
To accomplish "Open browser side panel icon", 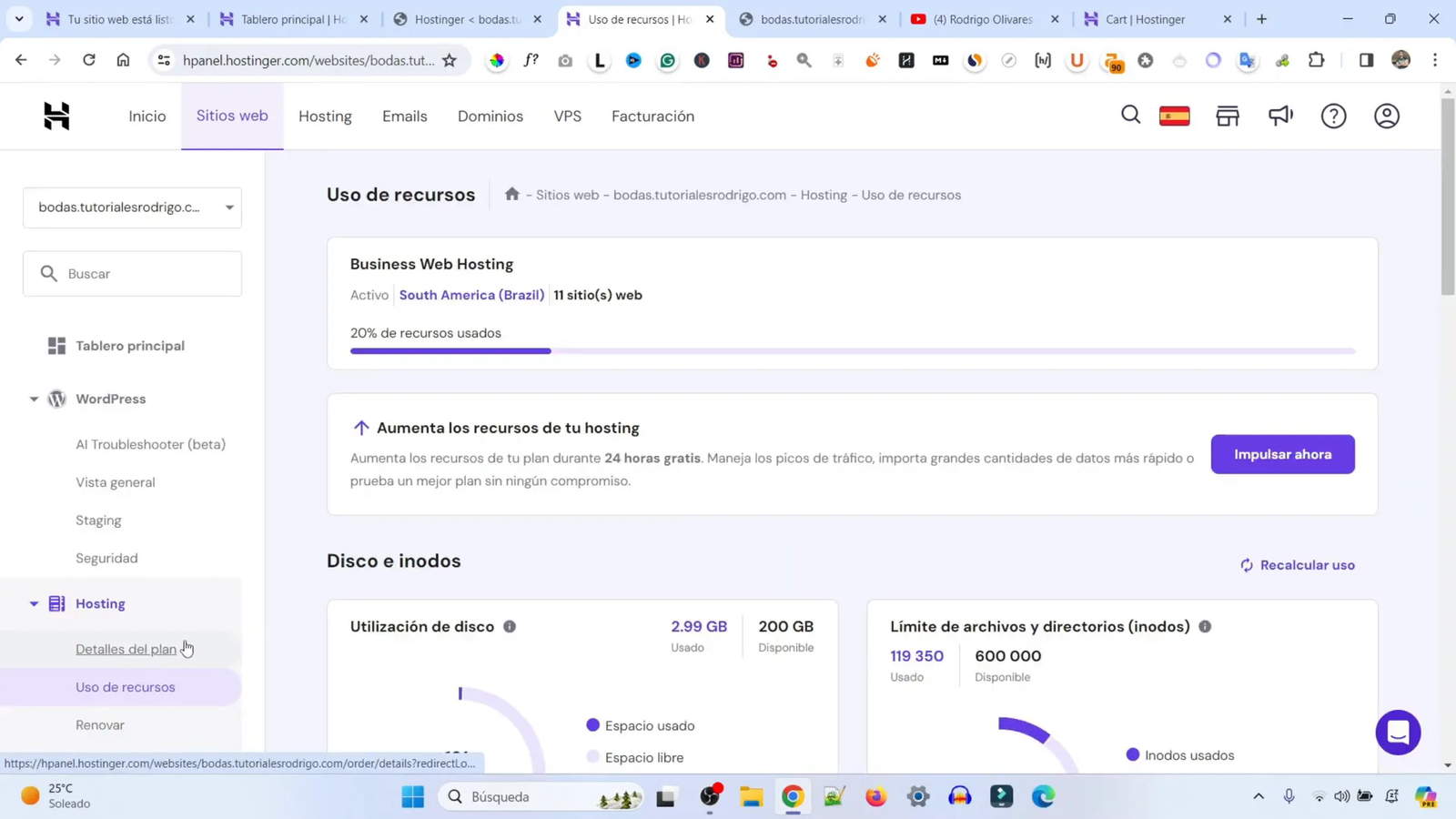I will tap(1366, 60).
